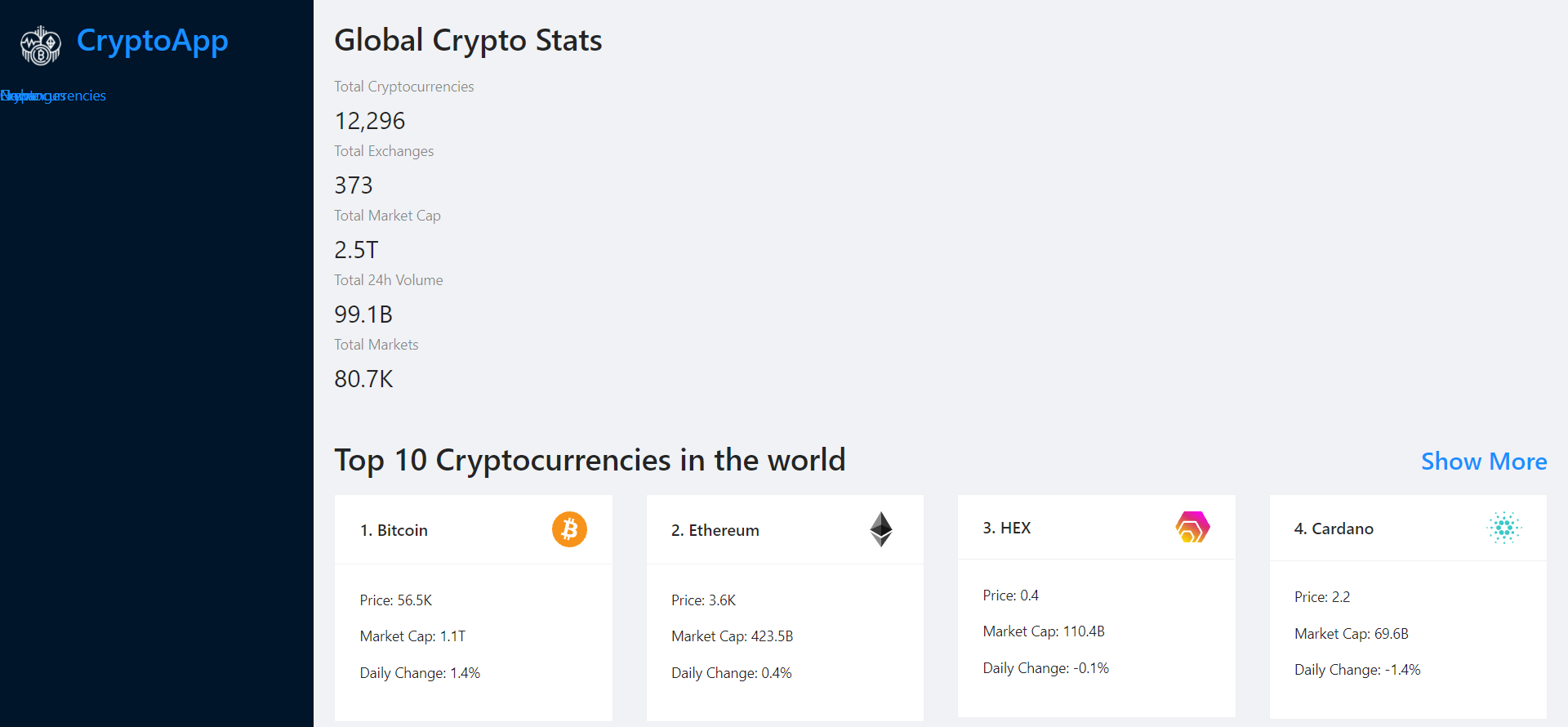The height and width of the screenshot is (727, 1568).
Task: Click the Total 24h Volume label
Action: (388, 280)
